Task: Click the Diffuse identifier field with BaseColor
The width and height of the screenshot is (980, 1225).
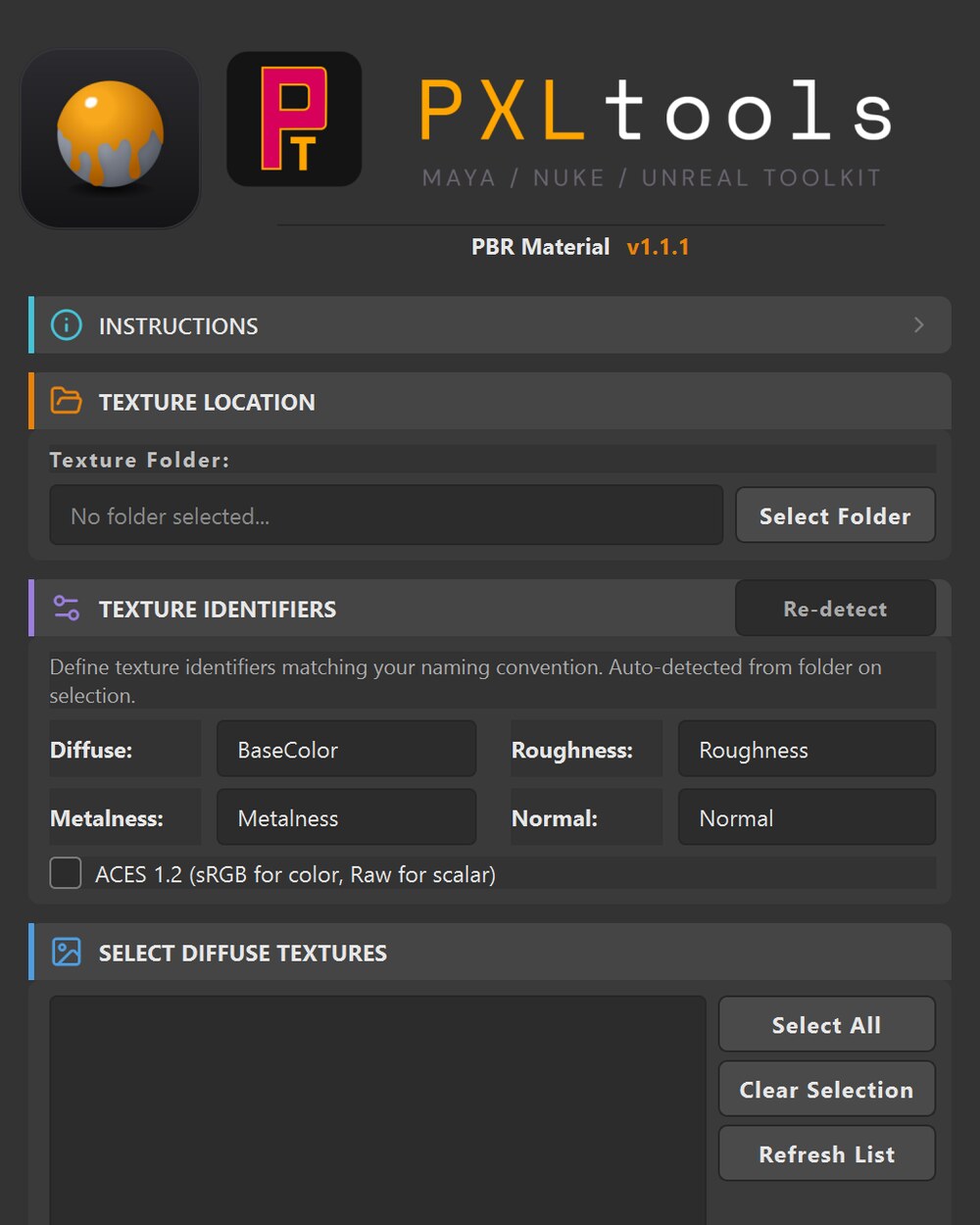Action: 346,749
